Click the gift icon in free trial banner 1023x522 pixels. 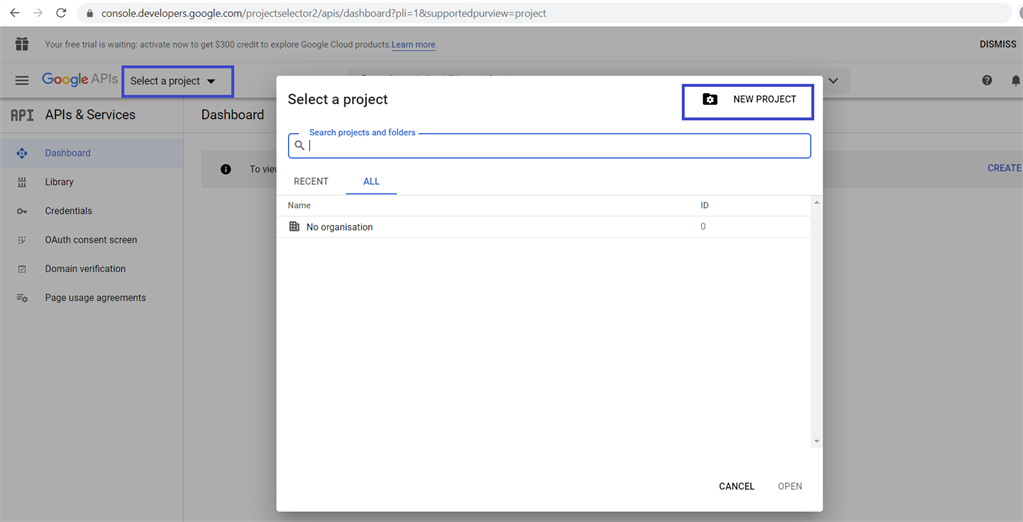[22, 44]
